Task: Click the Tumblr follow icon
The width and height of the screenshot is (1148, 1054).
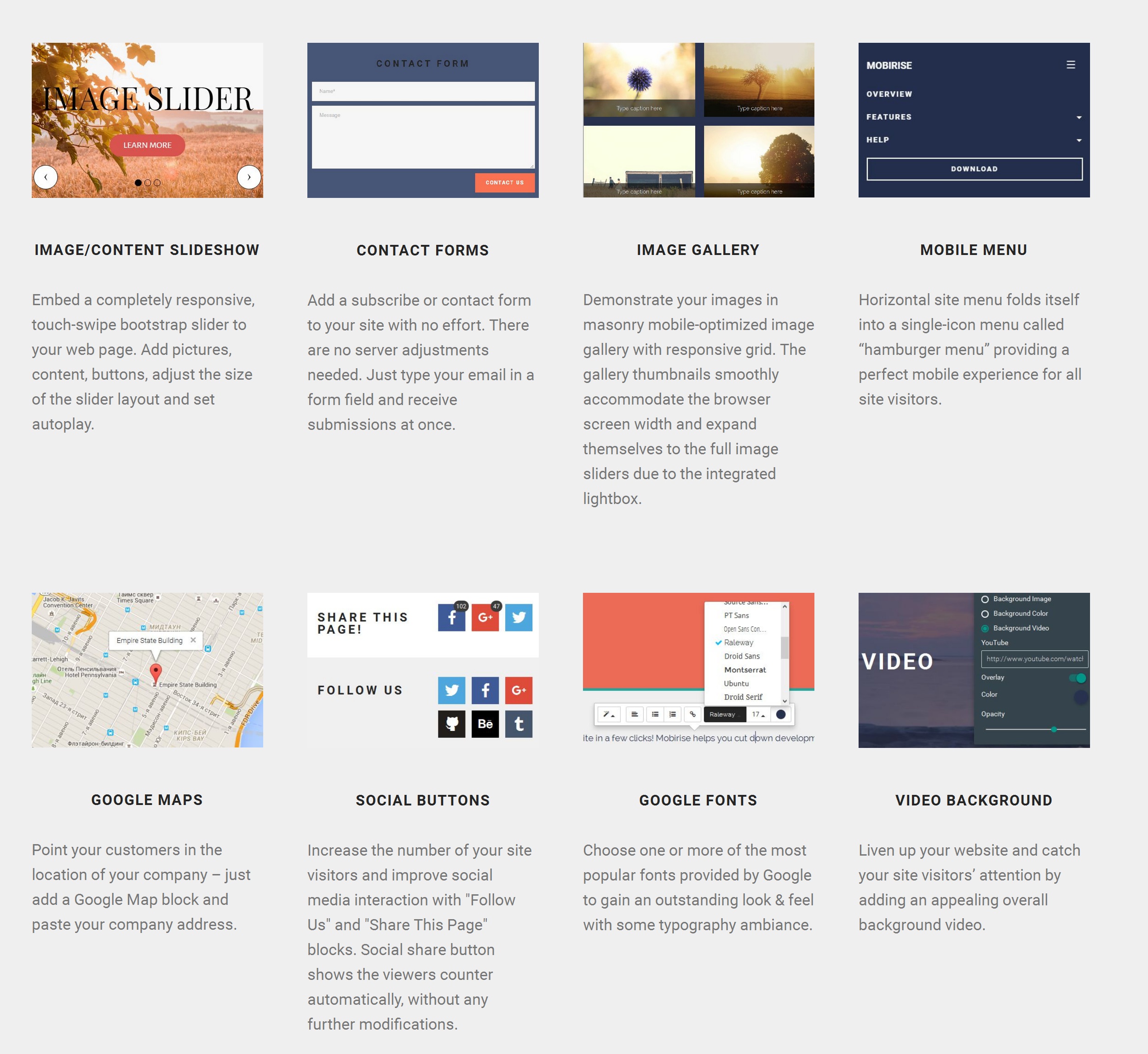Action: pyautogui.click(x=518, y=724)
